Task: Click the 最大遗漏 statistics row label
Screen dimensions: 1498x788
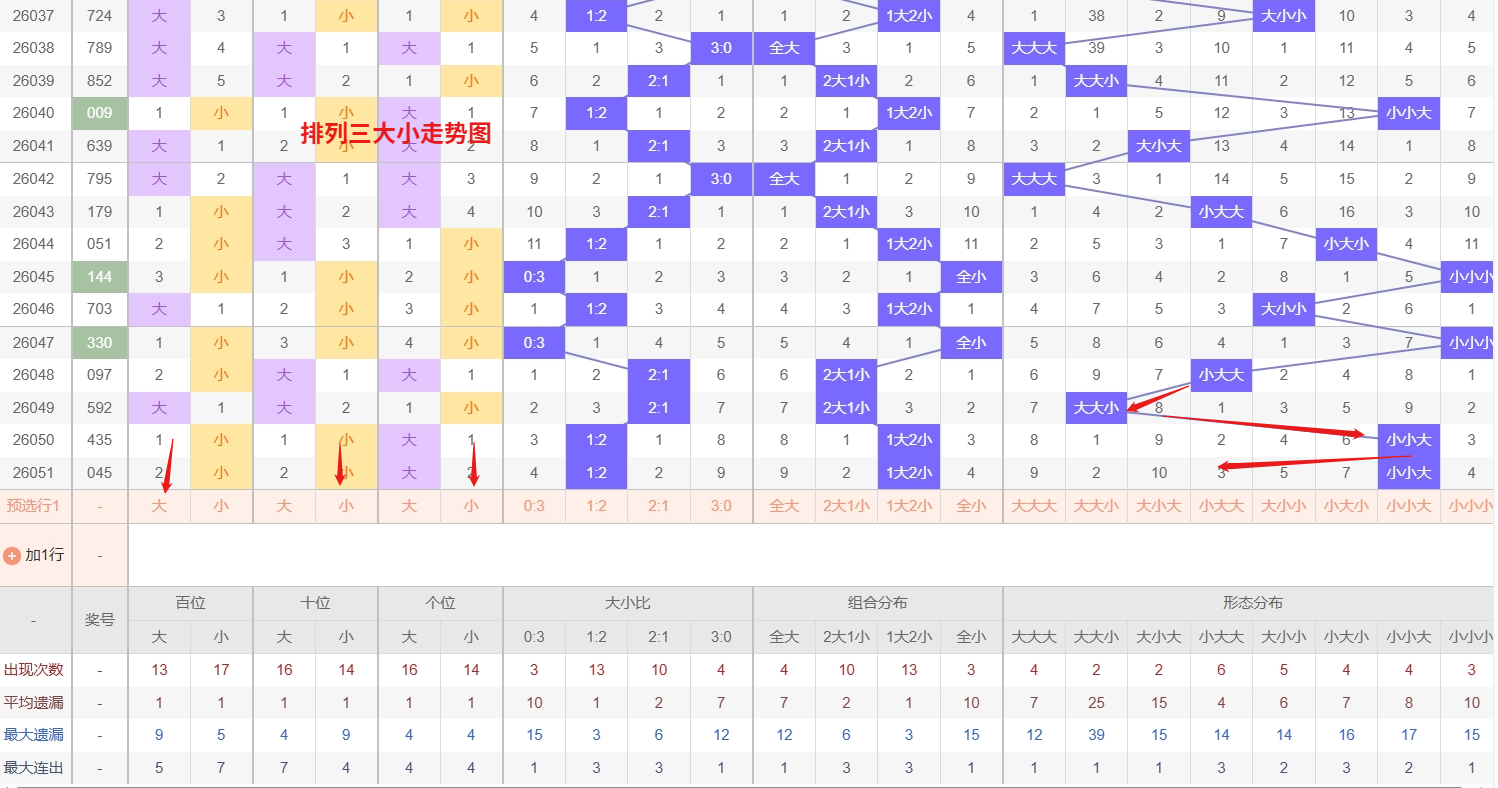Action: 36,734
